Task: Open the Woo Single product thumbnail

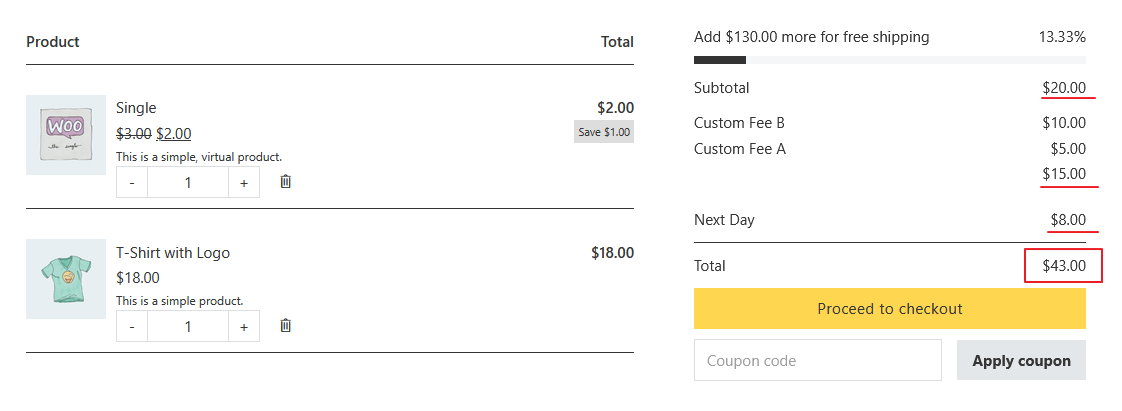Action: click(x=66, y=135)
